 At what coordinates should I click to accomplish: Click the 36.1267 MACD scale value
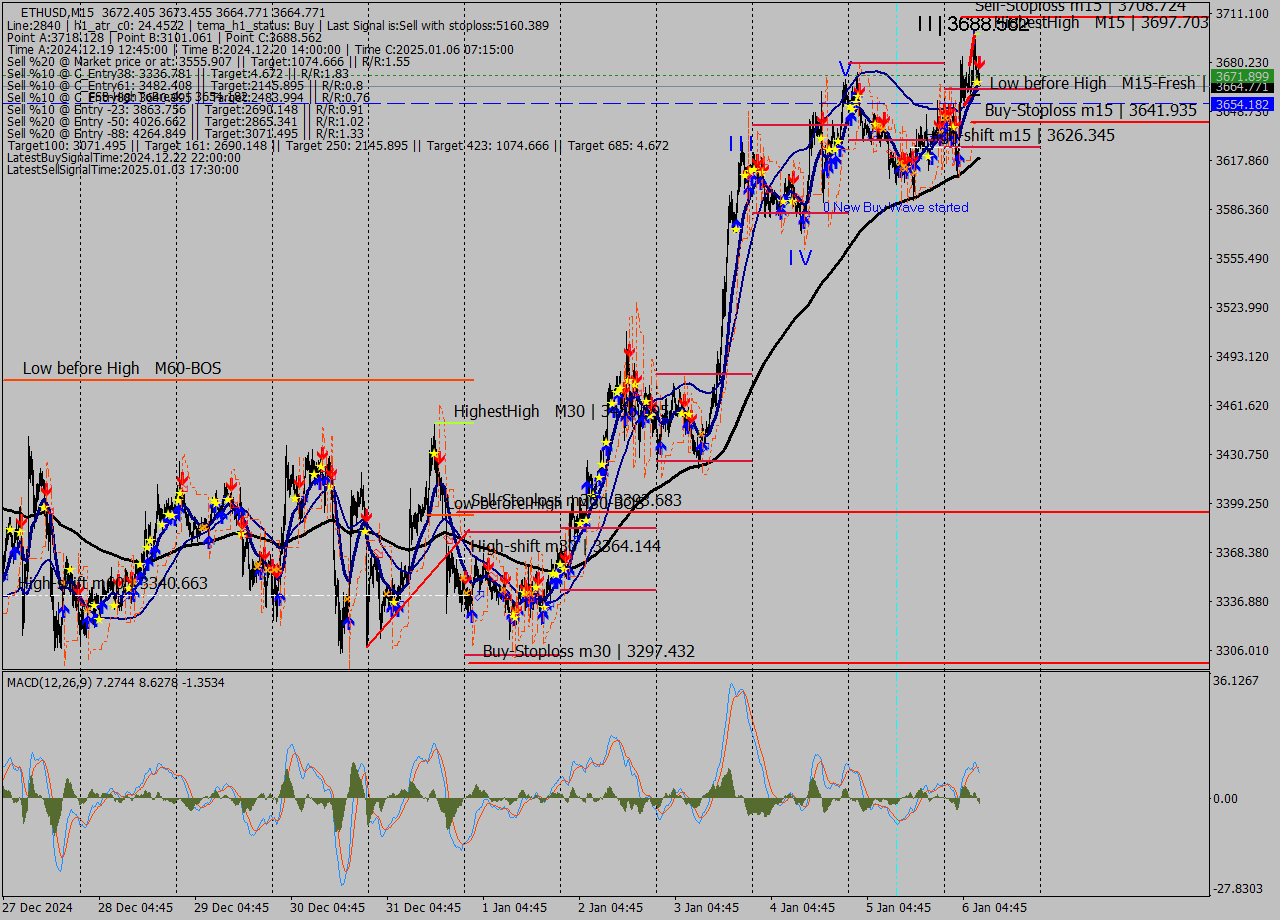(1237, 681)
